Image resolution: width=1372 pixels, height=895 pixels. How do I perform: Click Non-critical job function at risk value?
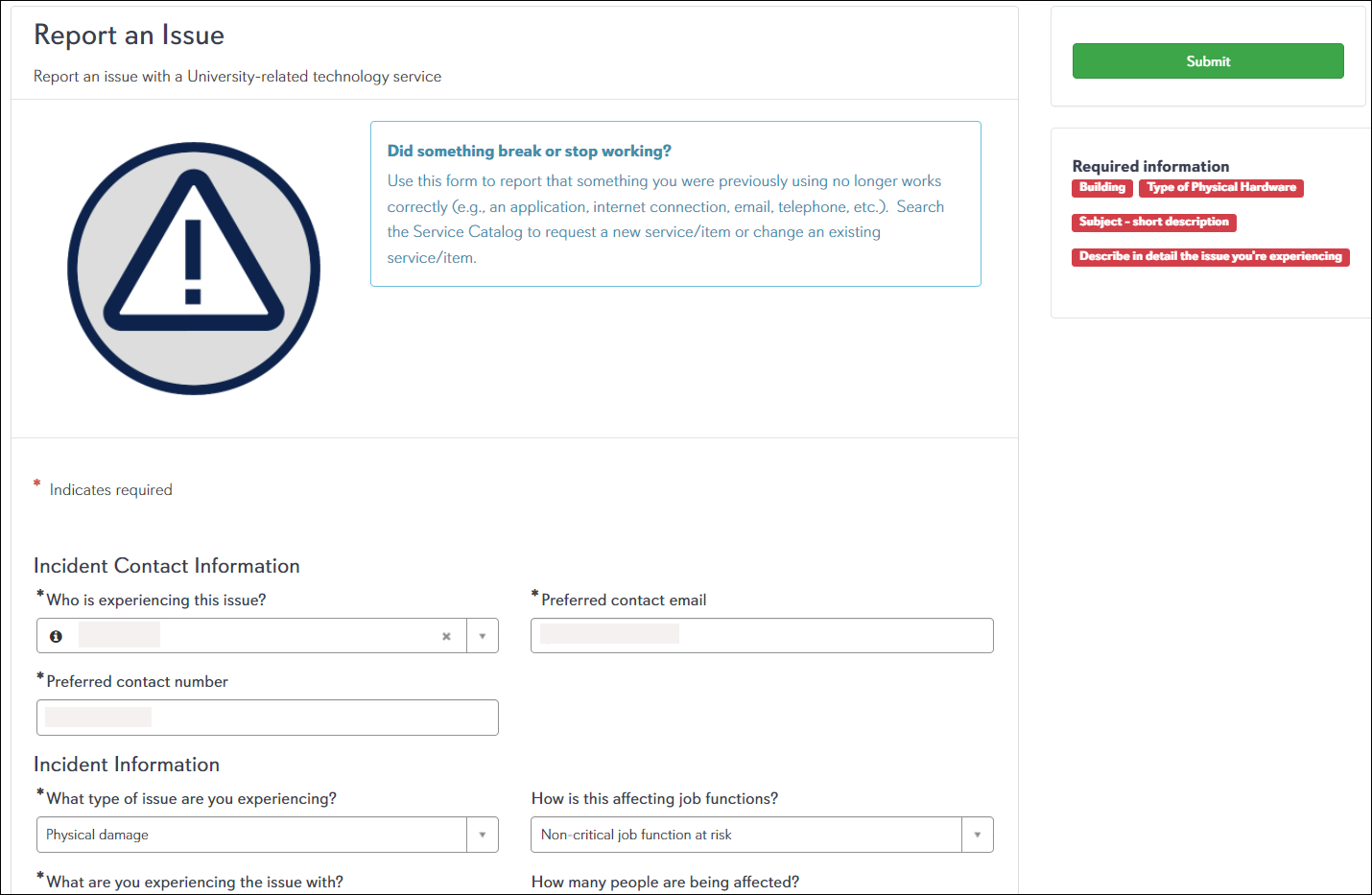[636, 835]
